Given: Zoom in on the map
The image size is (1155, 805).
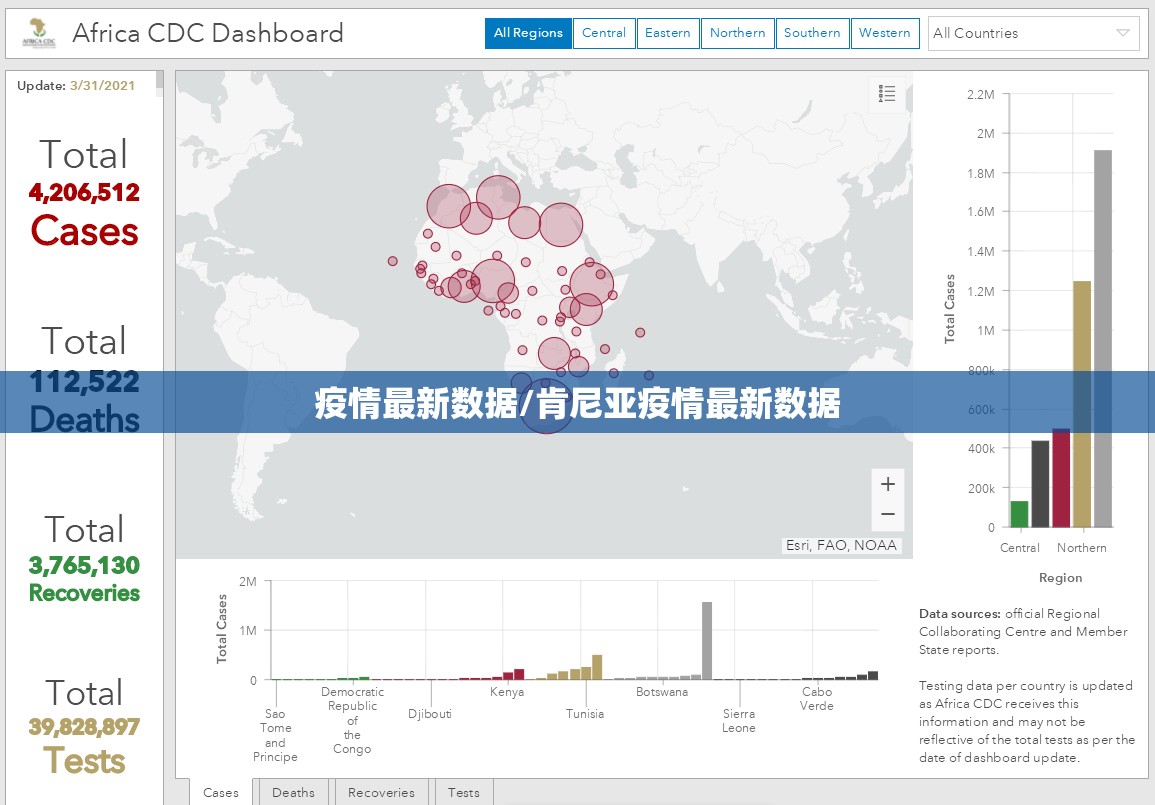Looking at the screenshot, I should 887,484.
